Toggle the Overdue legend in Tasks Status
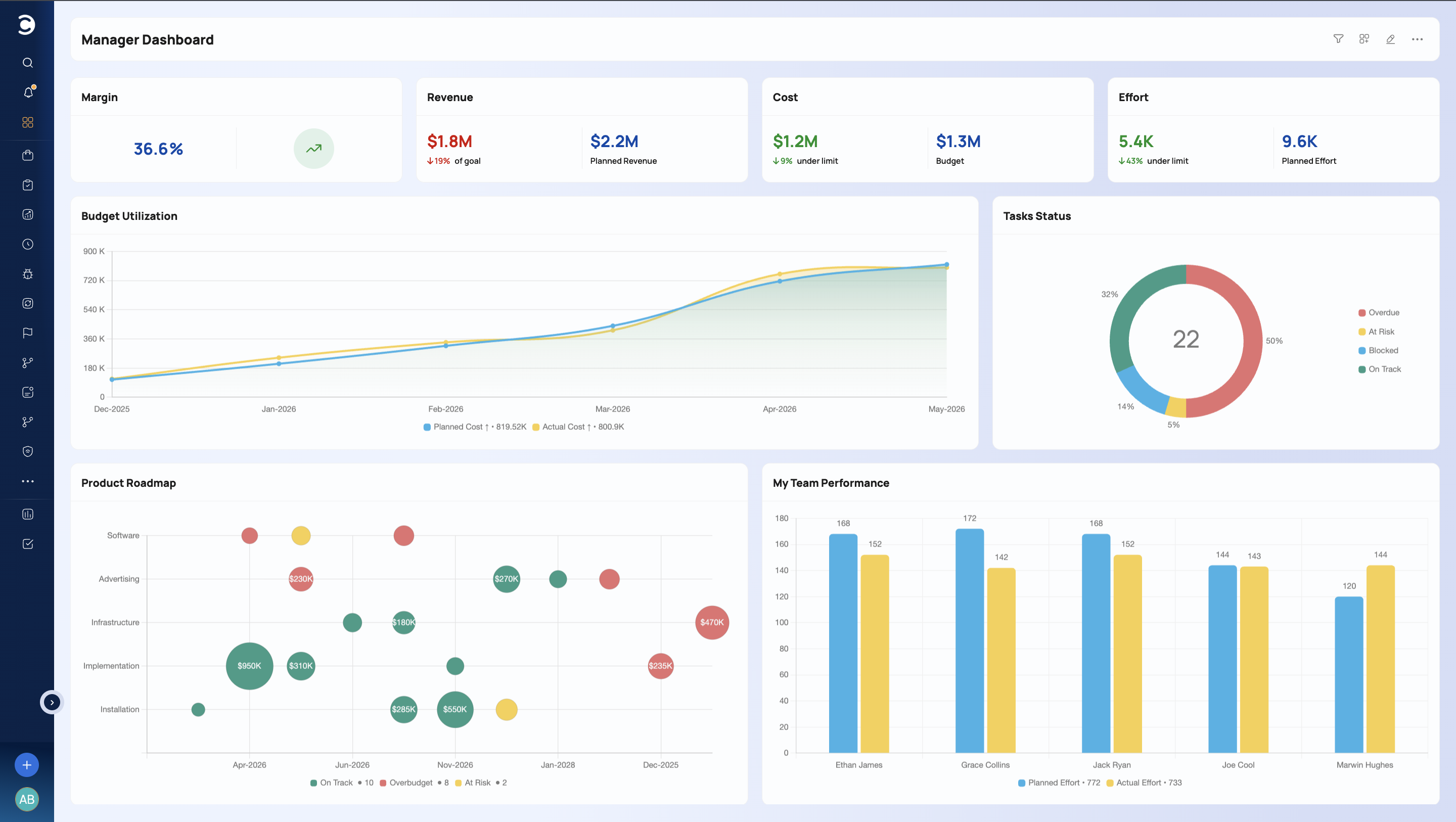This screenshot has width=1456, height=822. point(1379,312)
